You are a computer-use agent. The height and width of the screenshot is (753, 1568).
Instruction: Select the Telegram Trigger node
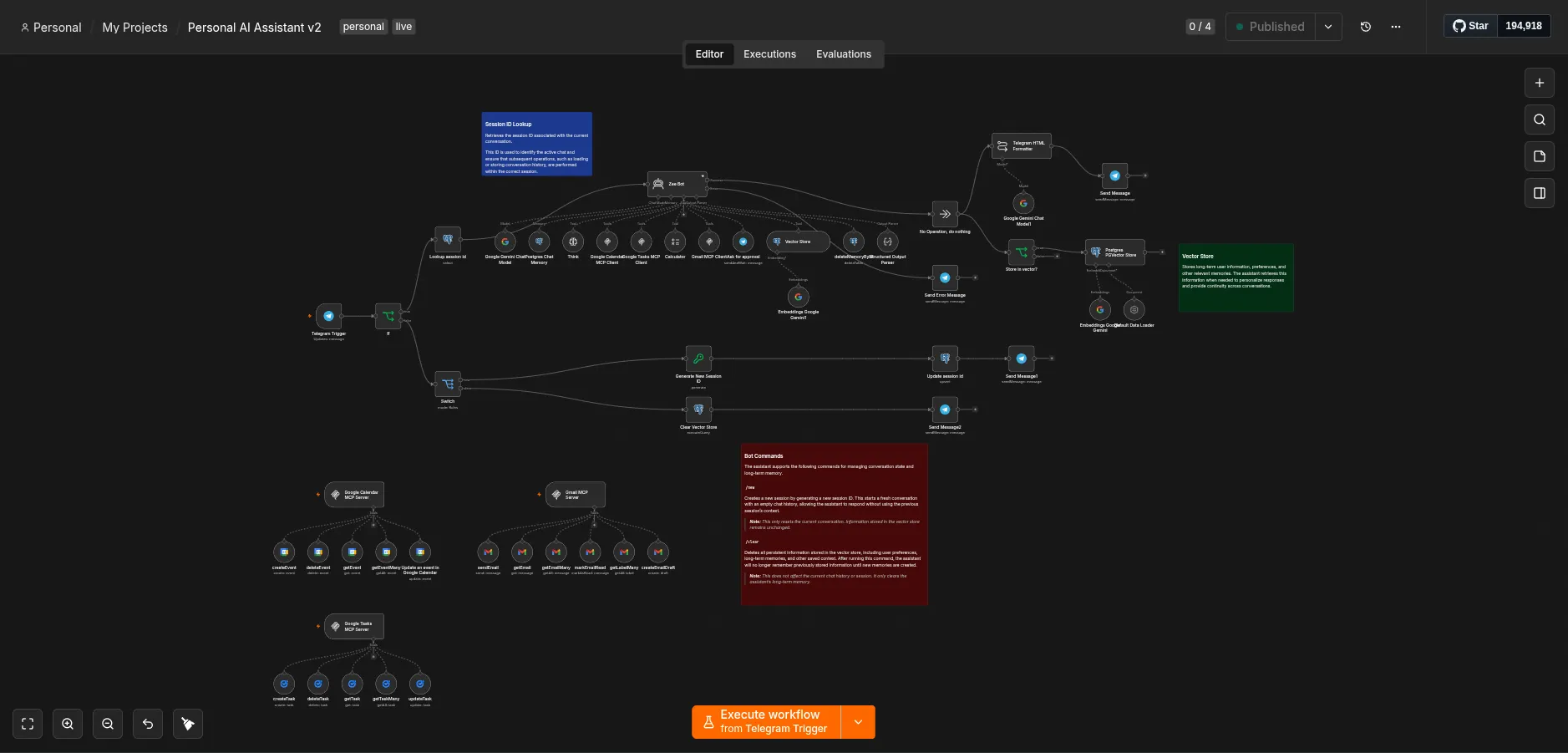328,316
